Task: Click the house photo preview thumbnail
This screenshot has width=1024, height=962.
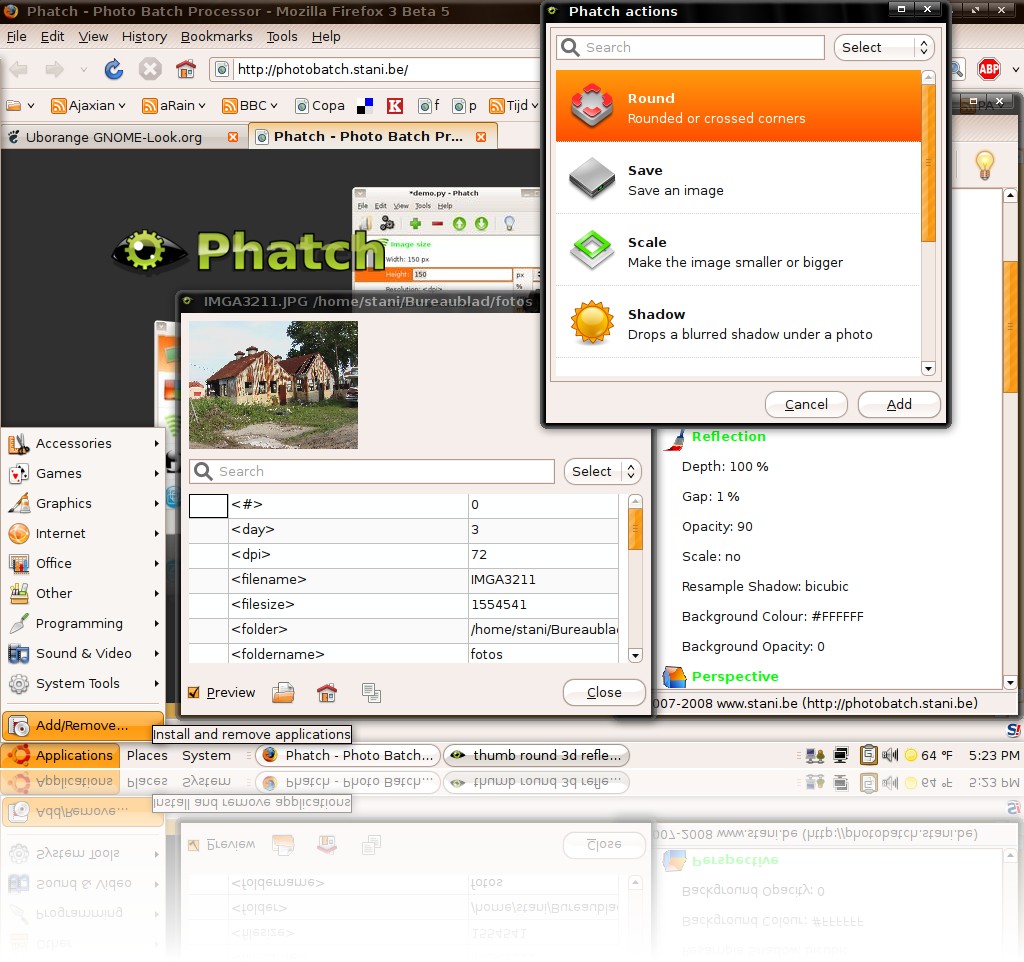Action: (273, 385)
